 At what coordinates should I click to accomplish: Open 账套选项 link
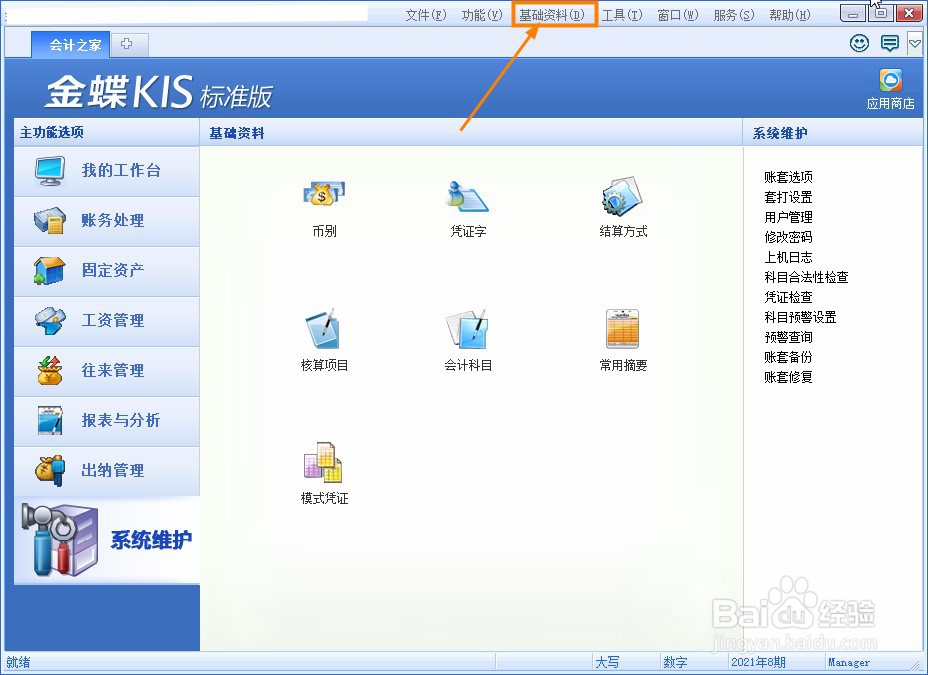pos(788,177)
